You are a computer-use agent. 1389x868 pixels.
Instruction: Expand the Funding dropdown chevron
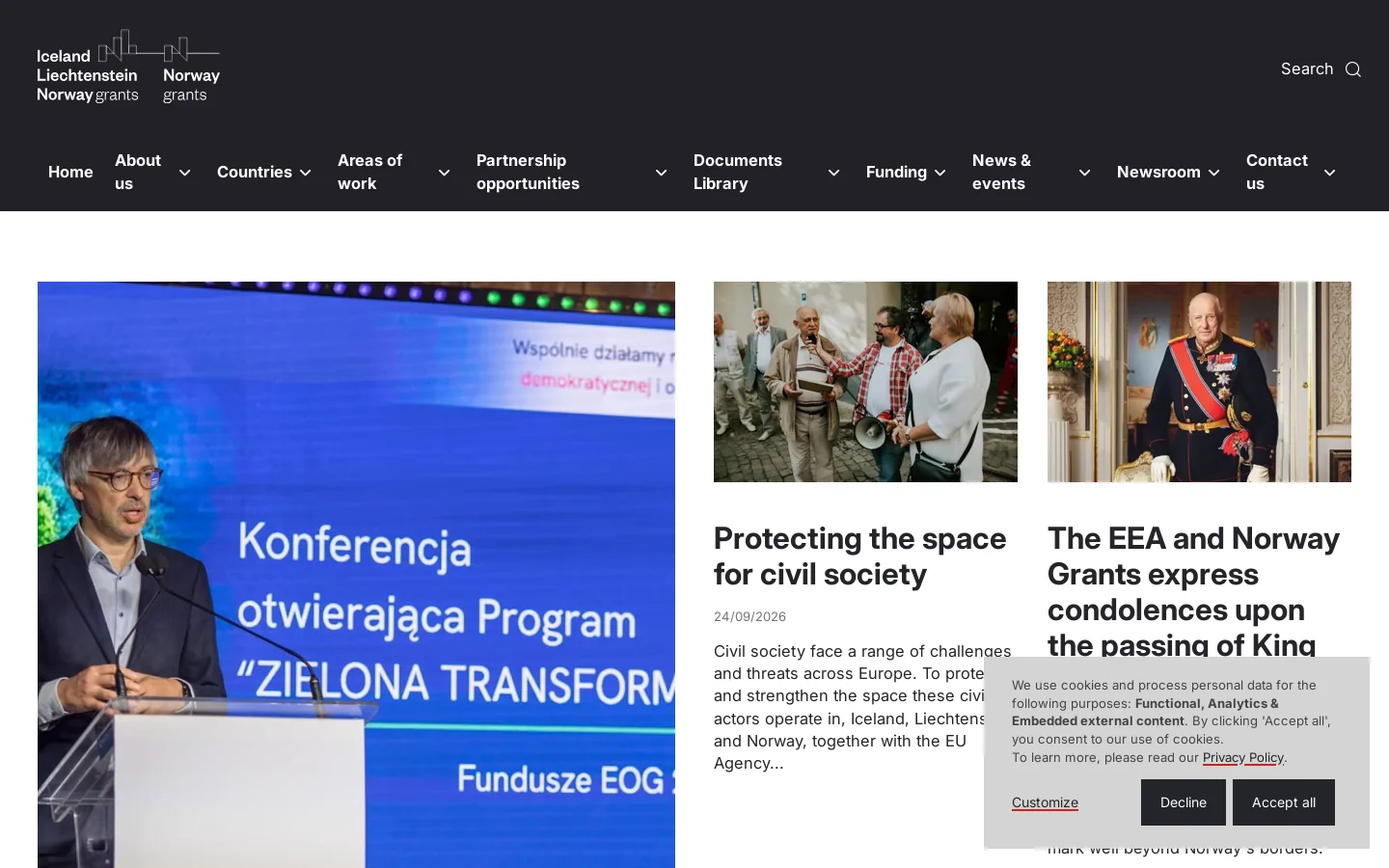[940, 173]
